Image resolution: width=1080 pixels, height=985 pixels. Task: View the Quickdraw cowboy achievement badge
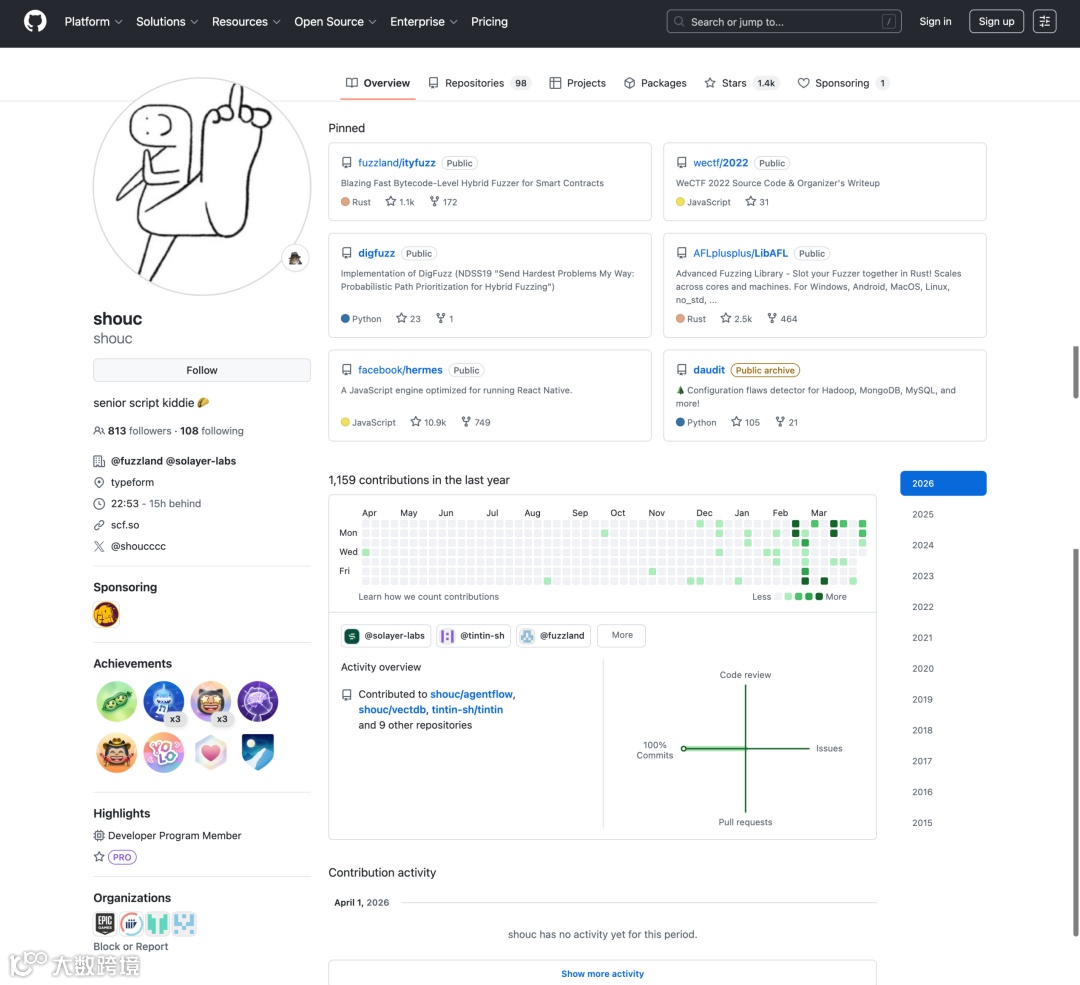116,752
